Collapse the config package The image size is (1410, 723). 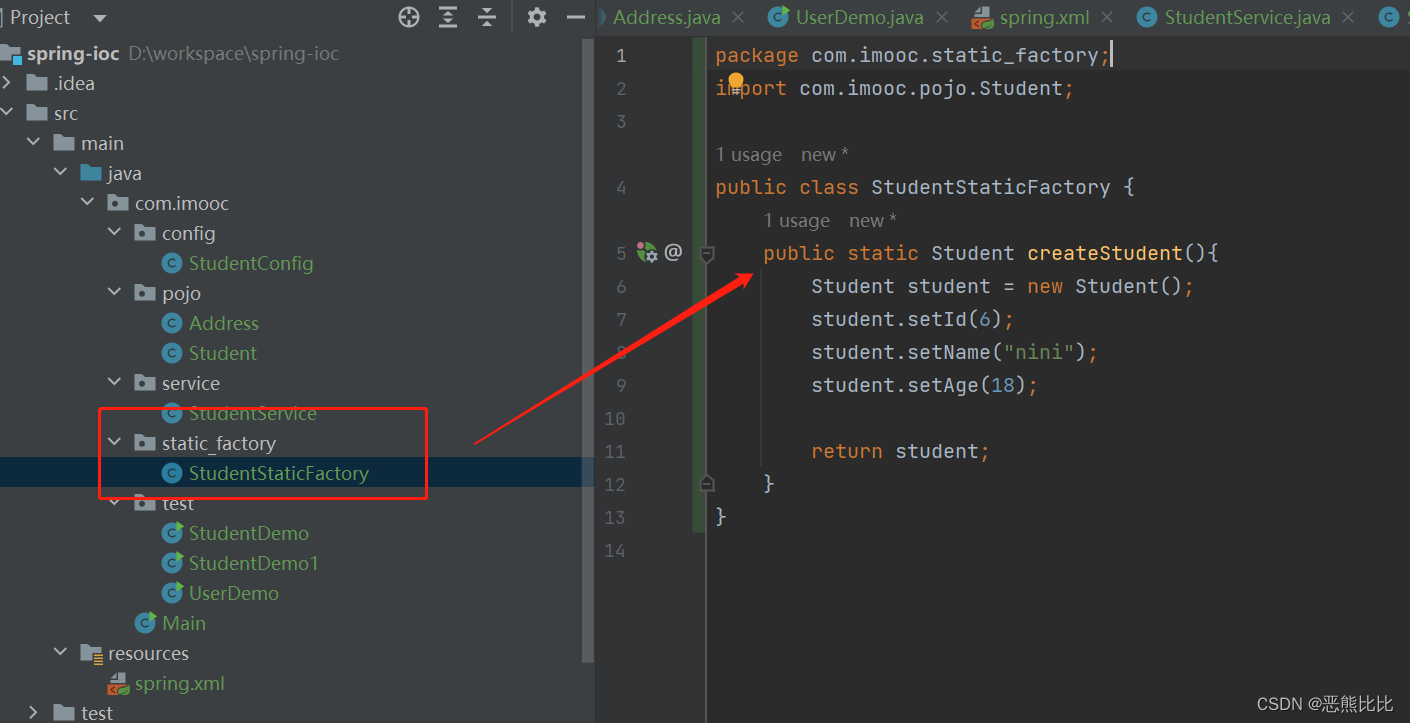tap(115, 233)
